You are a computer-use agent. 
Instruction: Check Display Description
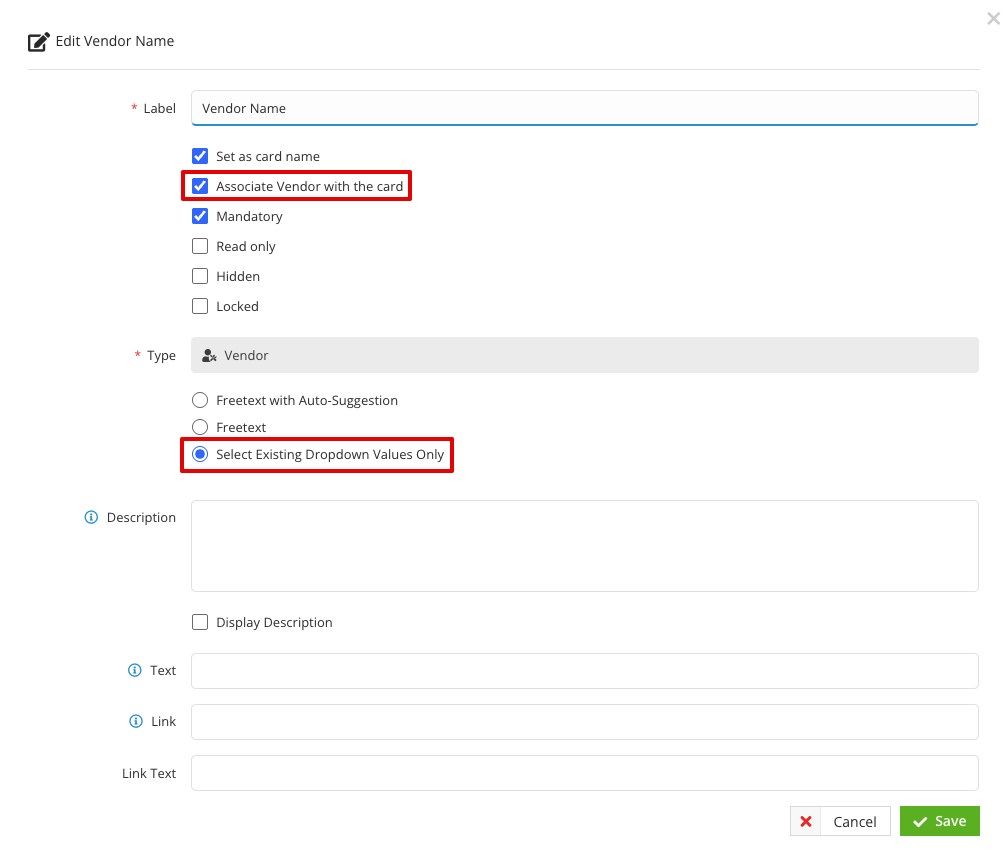coord(200,621)
